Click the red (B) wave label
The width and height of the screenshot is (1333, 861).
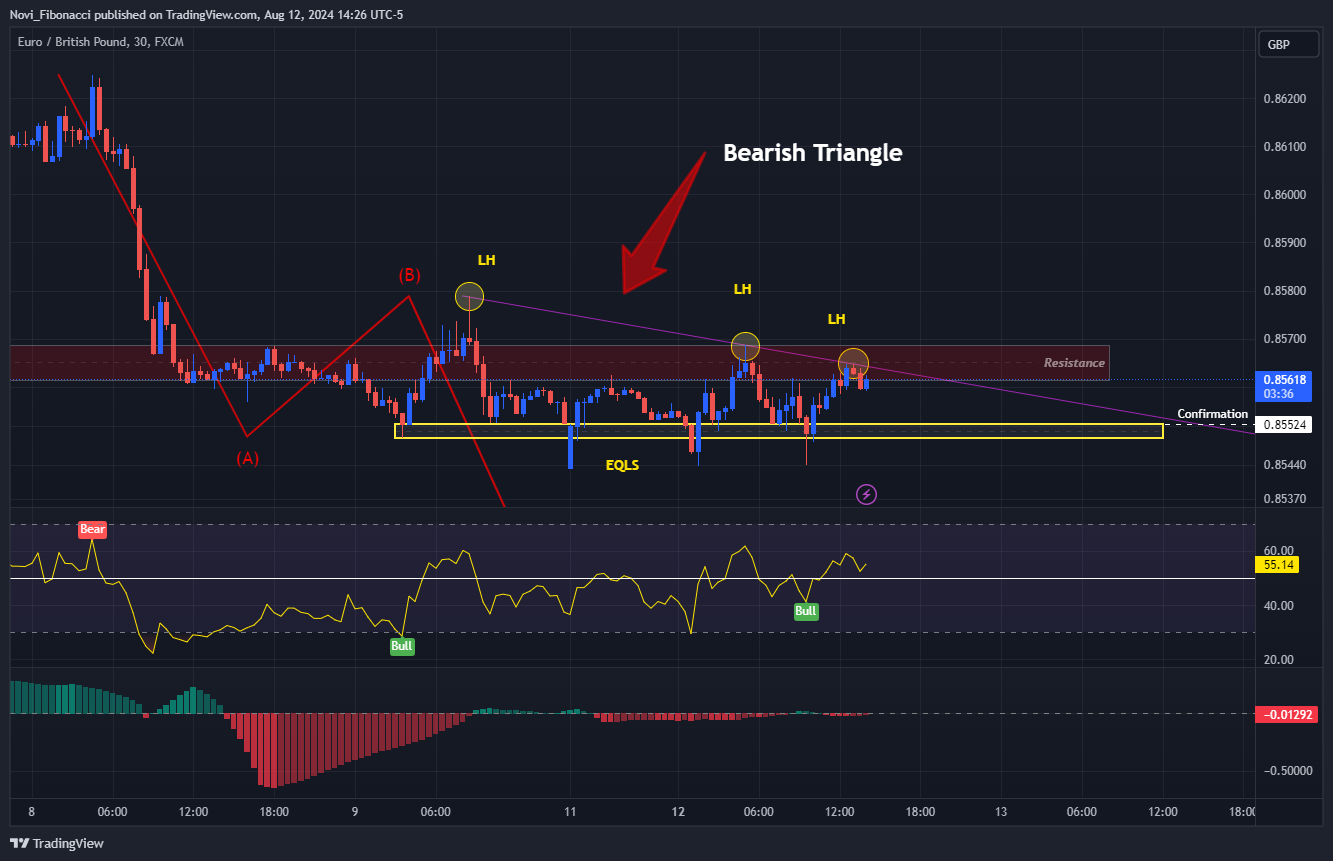(409, 275)
